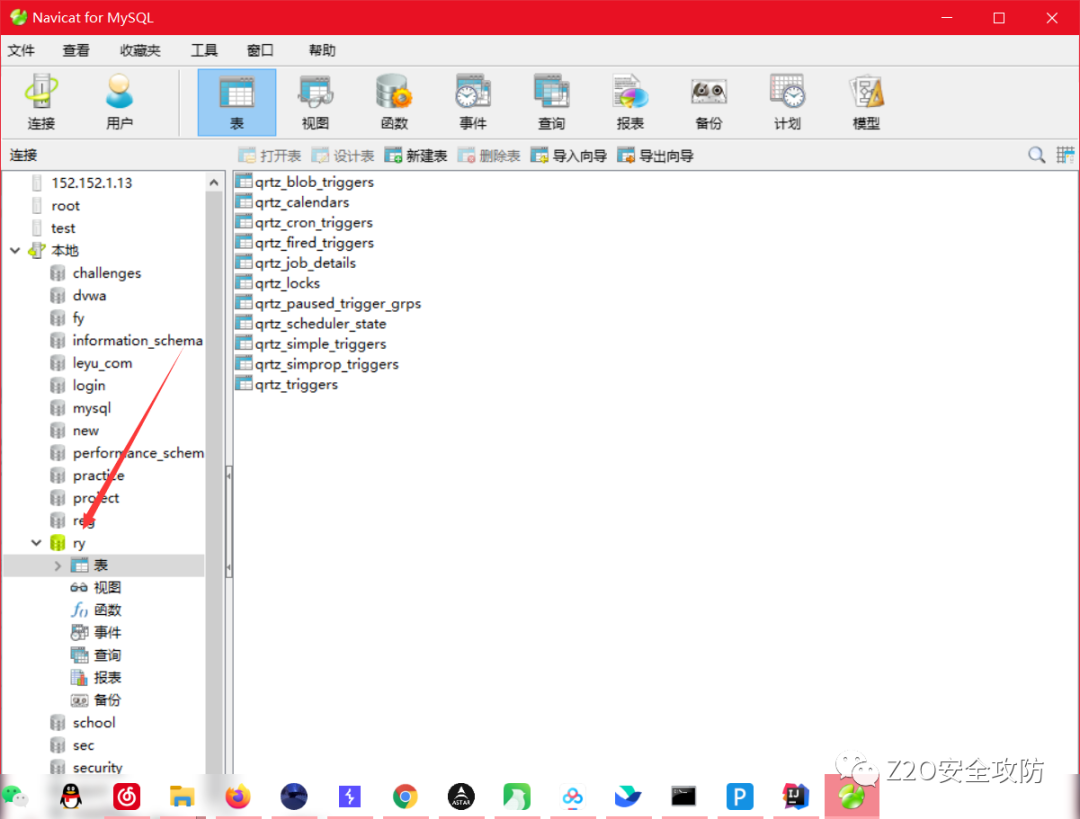Image resolution: width=1080 pixels, height=819 pixels.
Task: Expand the 表 node under ry
Action: [58, 566]
